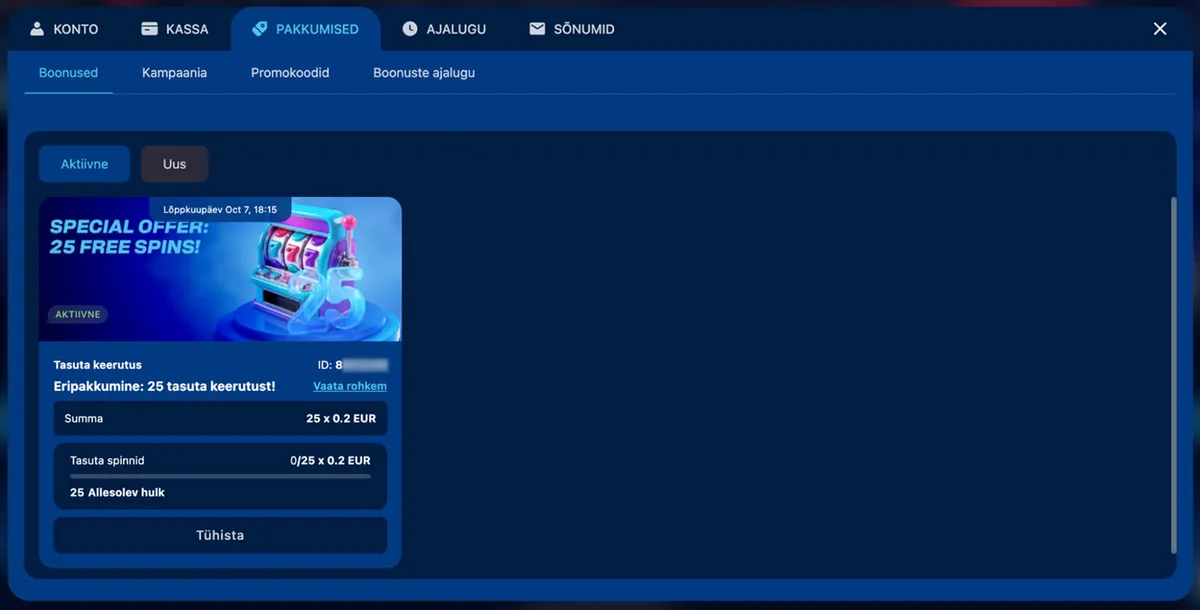Click the Summa row label
Viewport: 1200px width, 610px height.
(x=84, y=418)
